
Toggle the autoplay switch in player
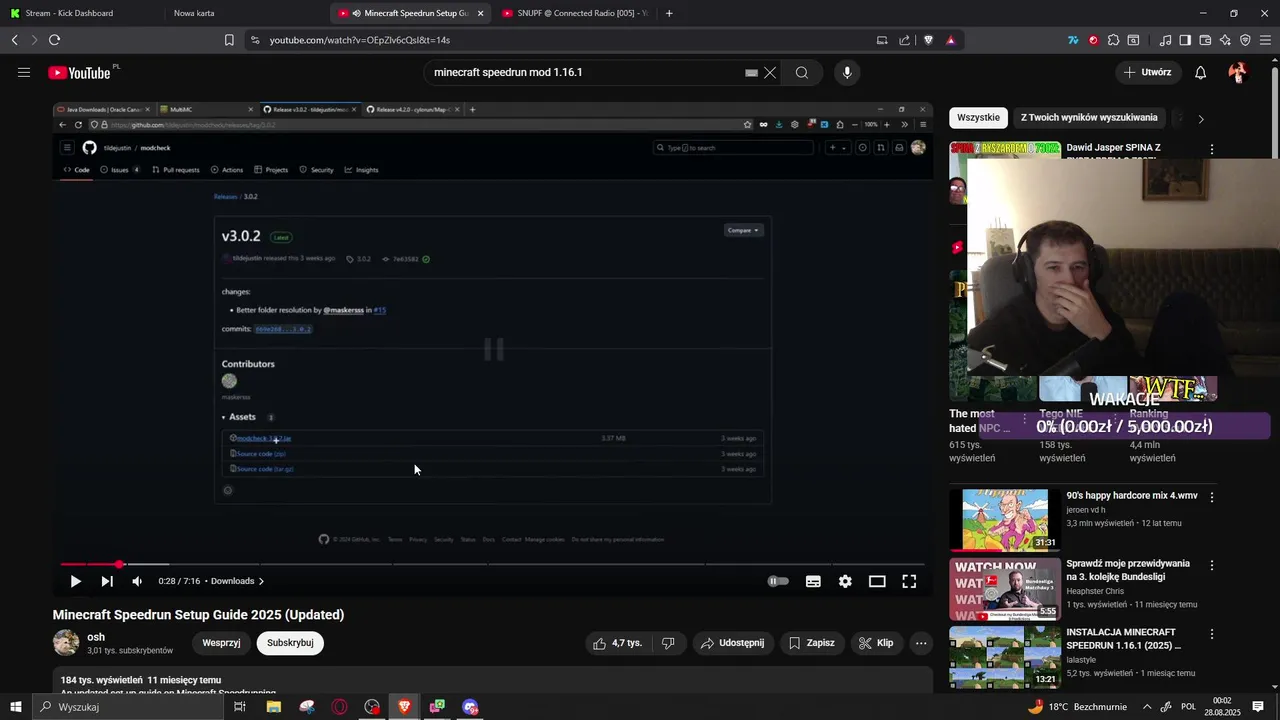pos(778,581)
